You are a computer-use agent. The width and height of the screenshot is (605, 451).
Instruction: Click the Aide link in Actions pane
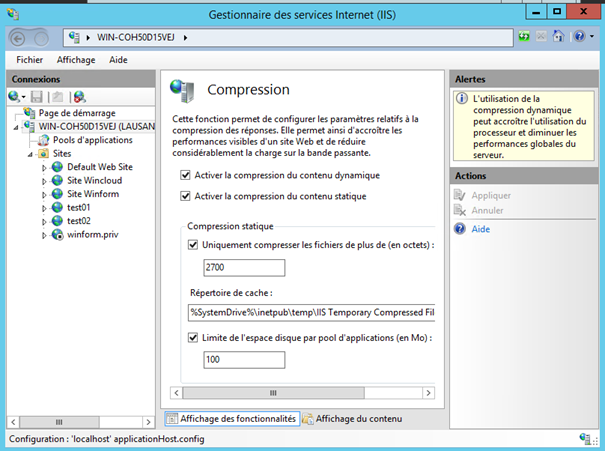click(480, 229)
